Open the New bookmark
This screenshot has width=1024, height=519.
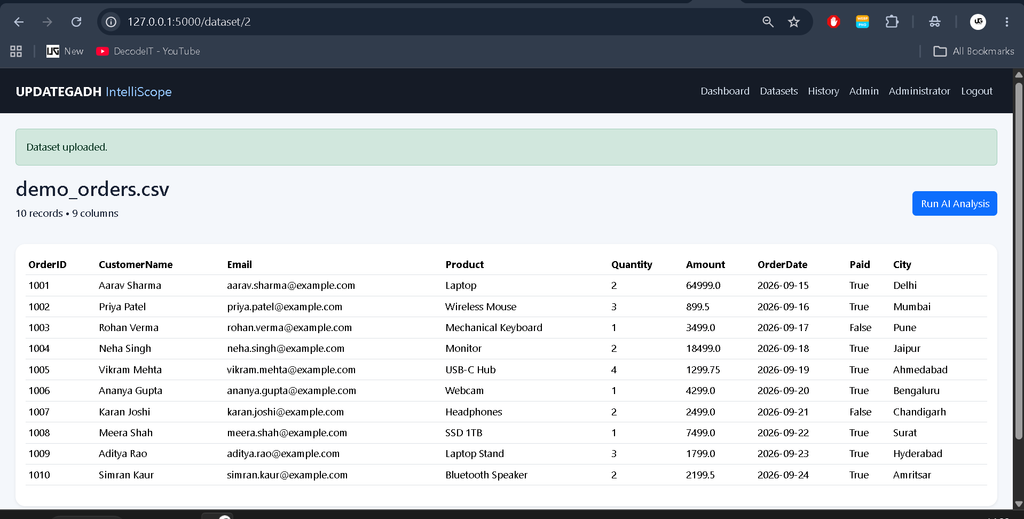coord(65,51)
